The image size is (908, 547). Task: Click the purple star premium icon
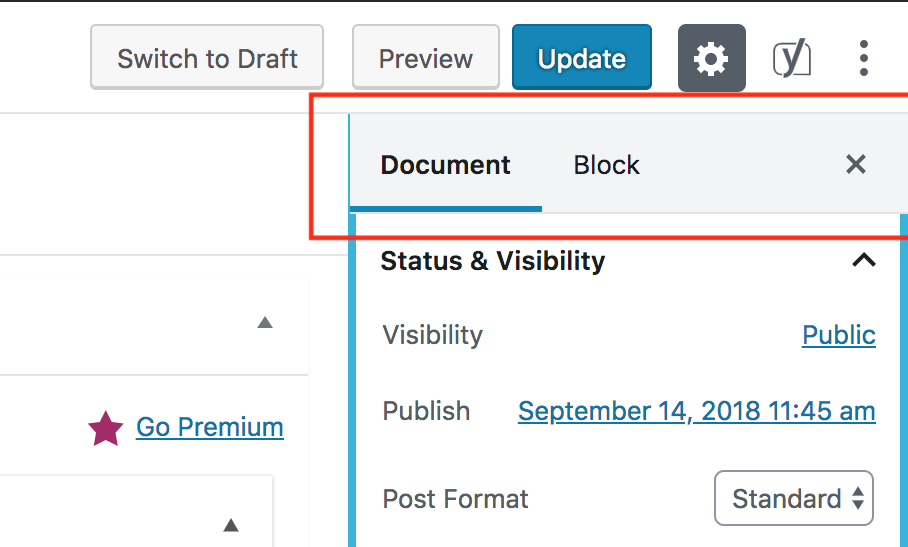tap(105, 428)
